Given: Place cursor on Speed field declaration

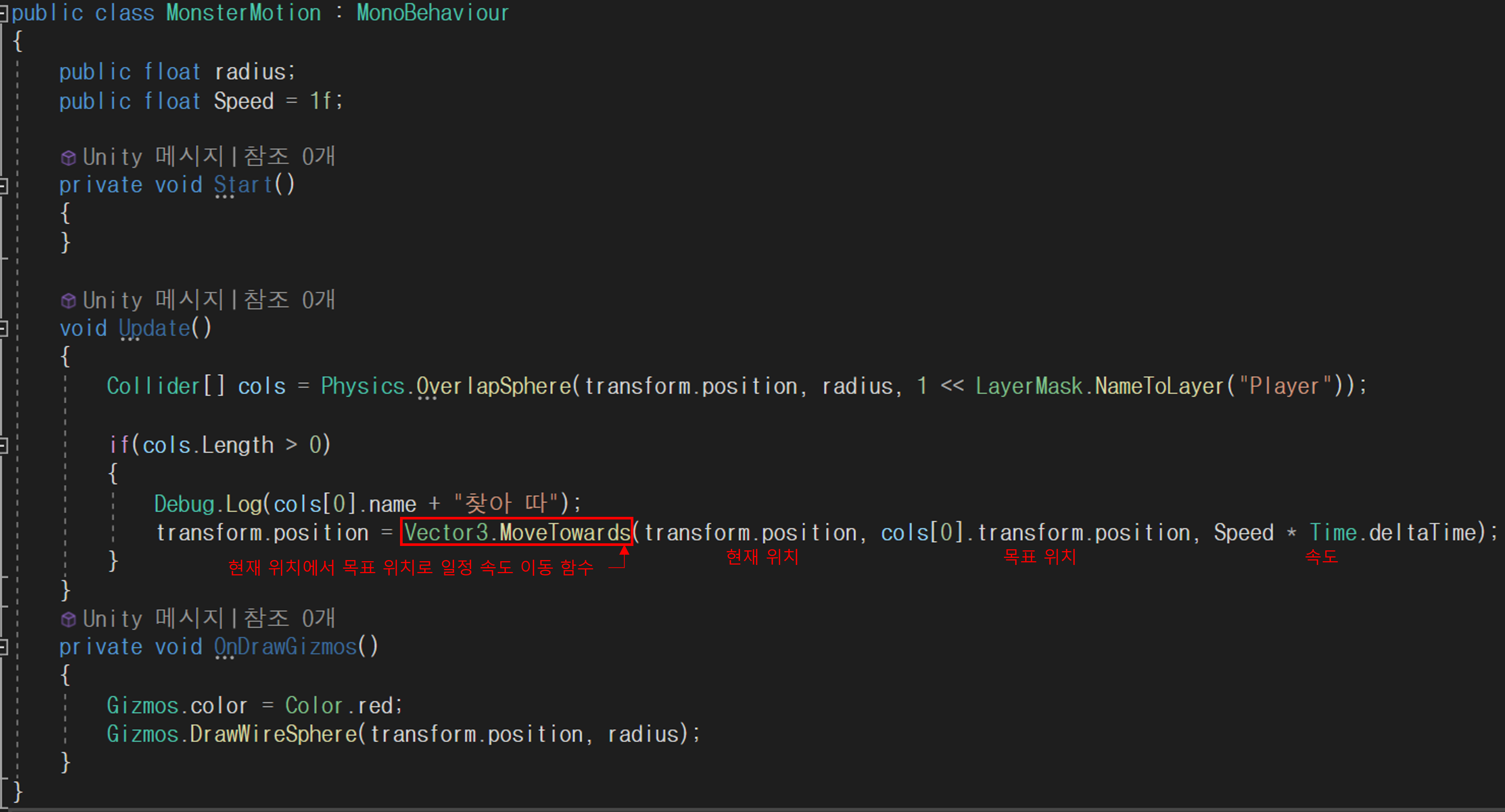Looking at the screenshot, I should [x=244, y=101].
